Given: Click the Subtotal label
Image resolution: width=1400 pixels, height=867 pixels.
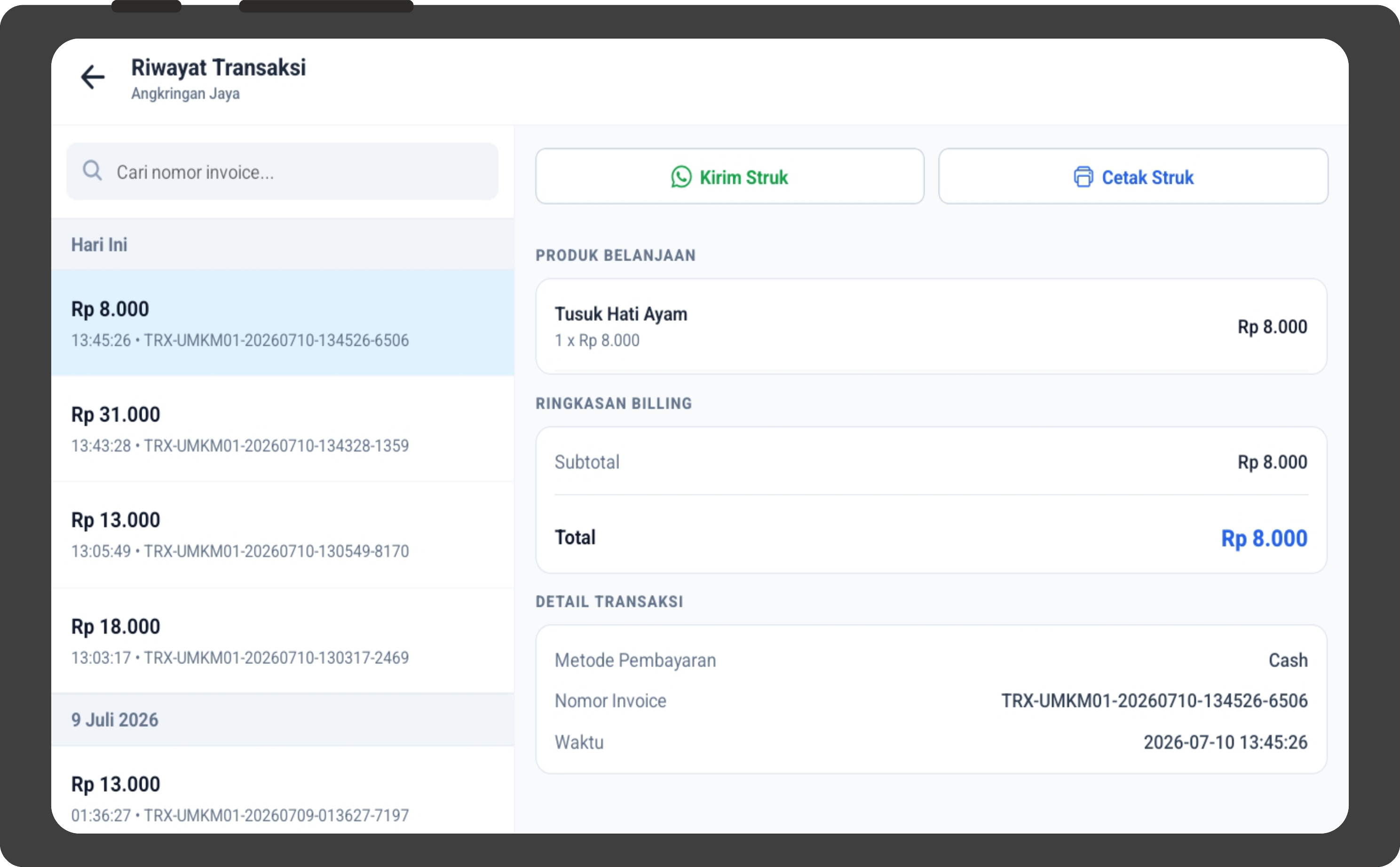Looking at the screenshot, I should [587, 462].
